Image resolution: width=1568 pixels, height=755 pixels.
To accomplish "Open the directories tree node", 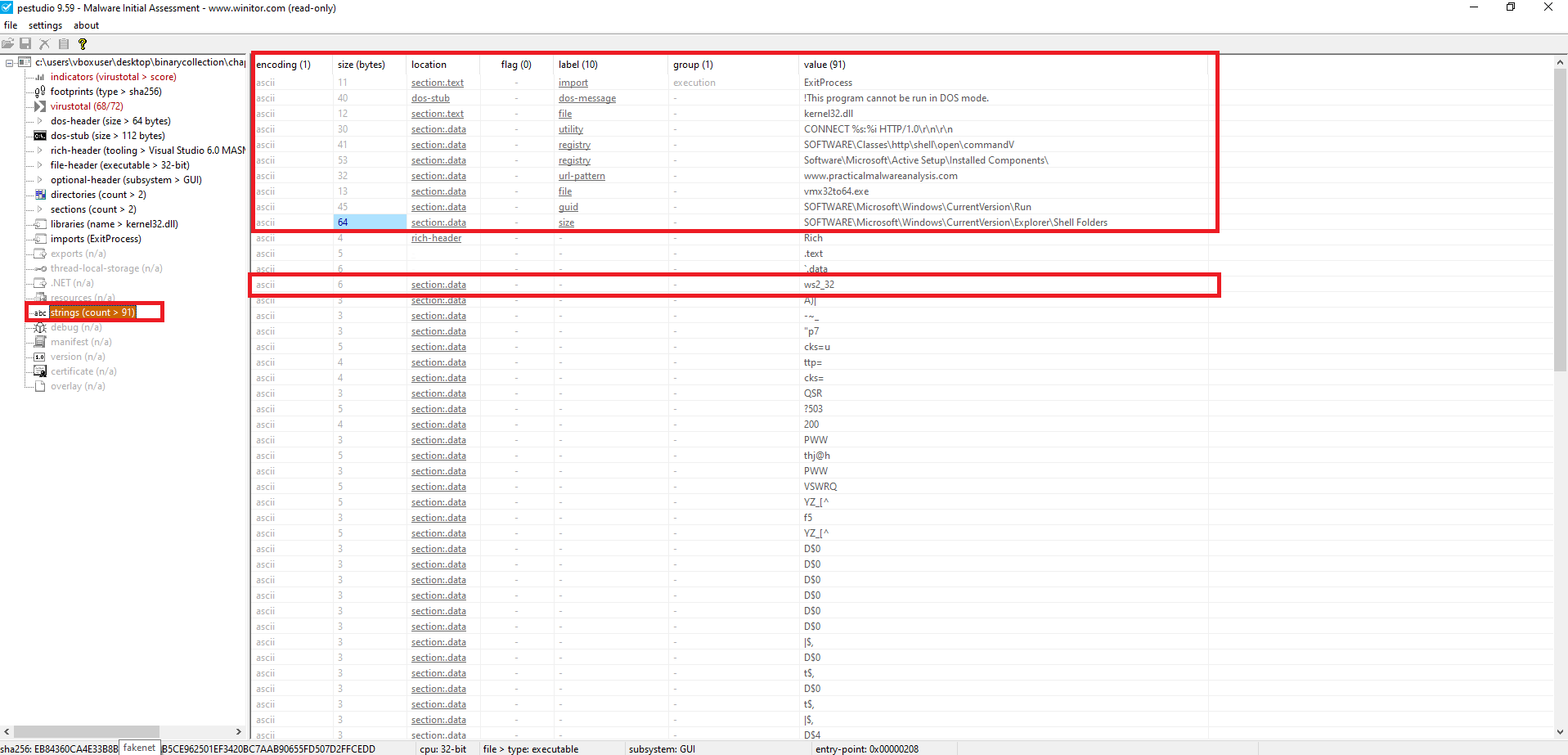I will click(97, 195).
